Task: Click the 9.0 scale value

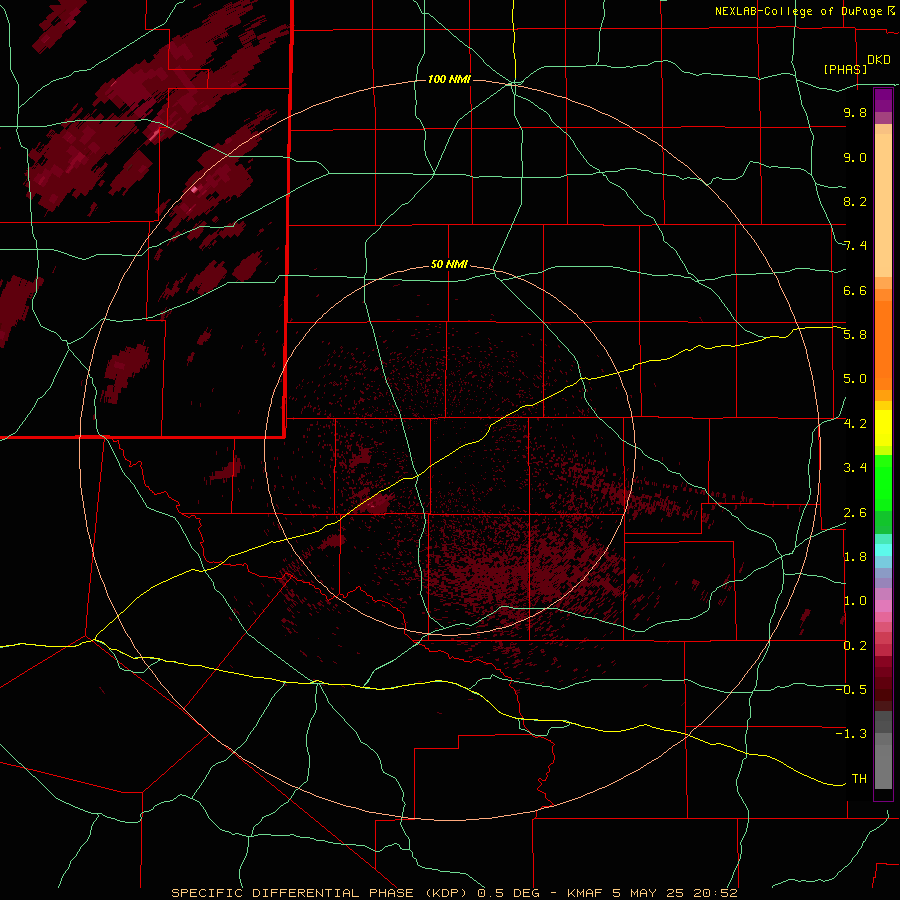Action: pos(855,157)
